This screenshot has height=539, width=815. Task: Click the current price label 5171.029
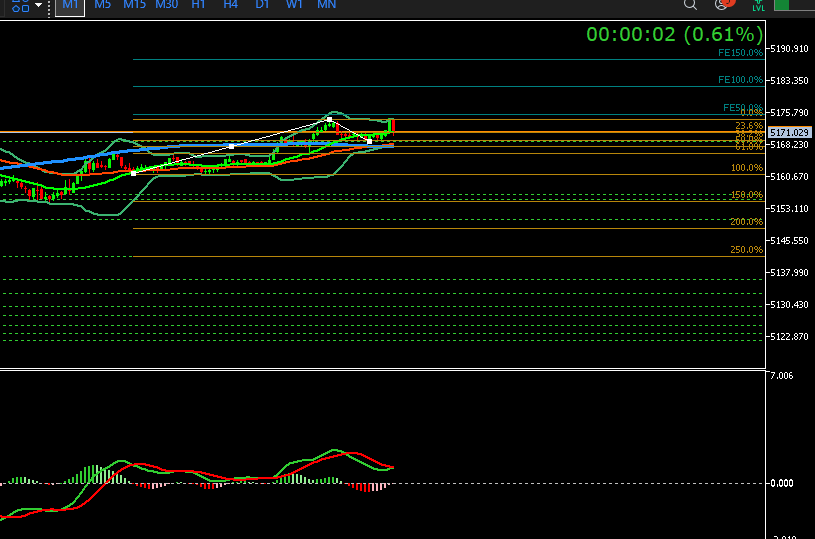[789, 132]
